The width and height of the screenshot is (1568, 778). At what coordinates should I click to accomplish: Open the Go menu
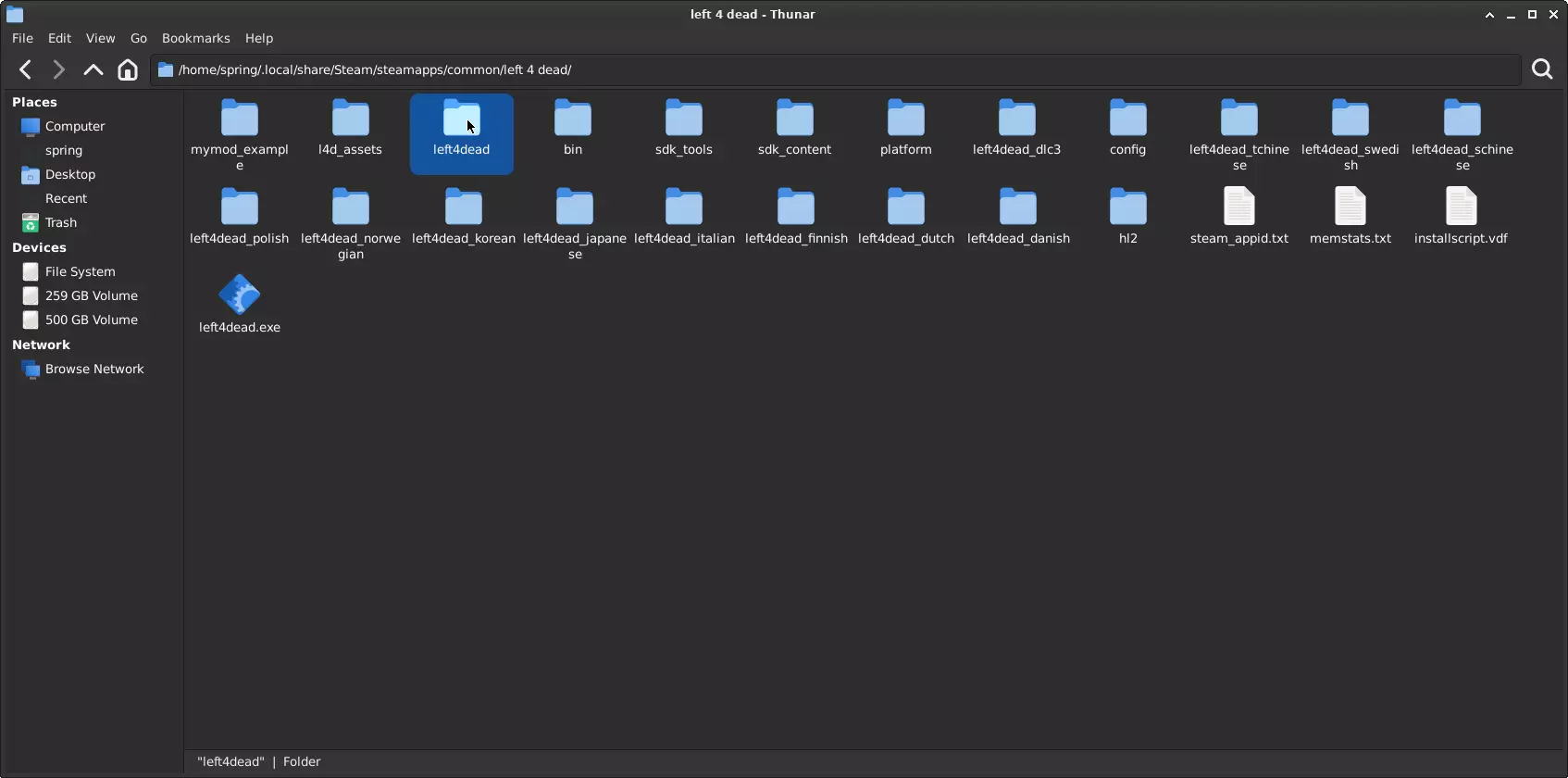coord(139,38)
